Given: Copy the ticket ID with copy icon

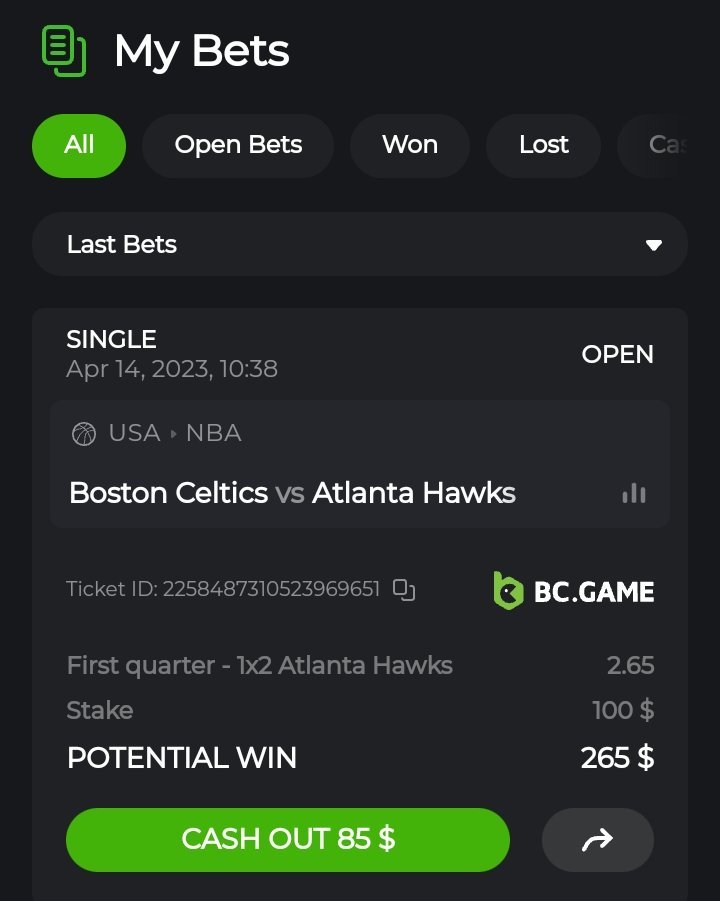Looking at the screenshot, I should pos(404,590).
